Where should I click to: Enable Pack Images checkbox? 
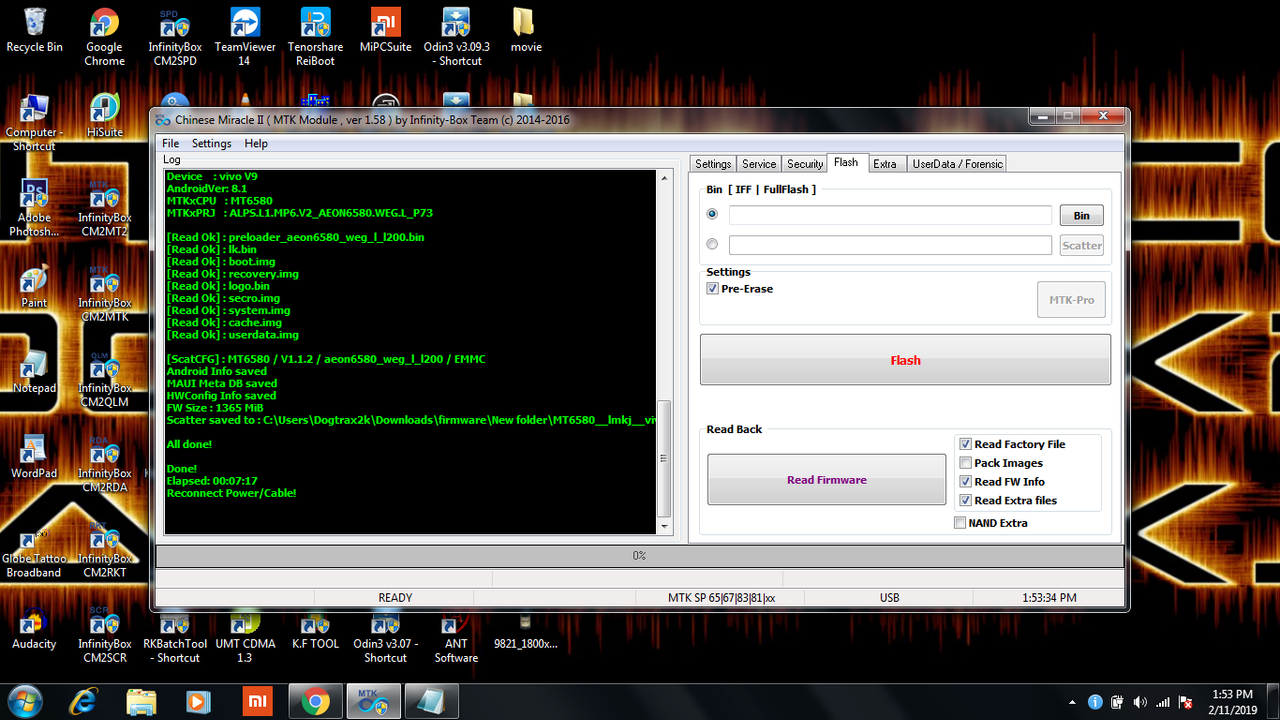click(x=965, y=463)
